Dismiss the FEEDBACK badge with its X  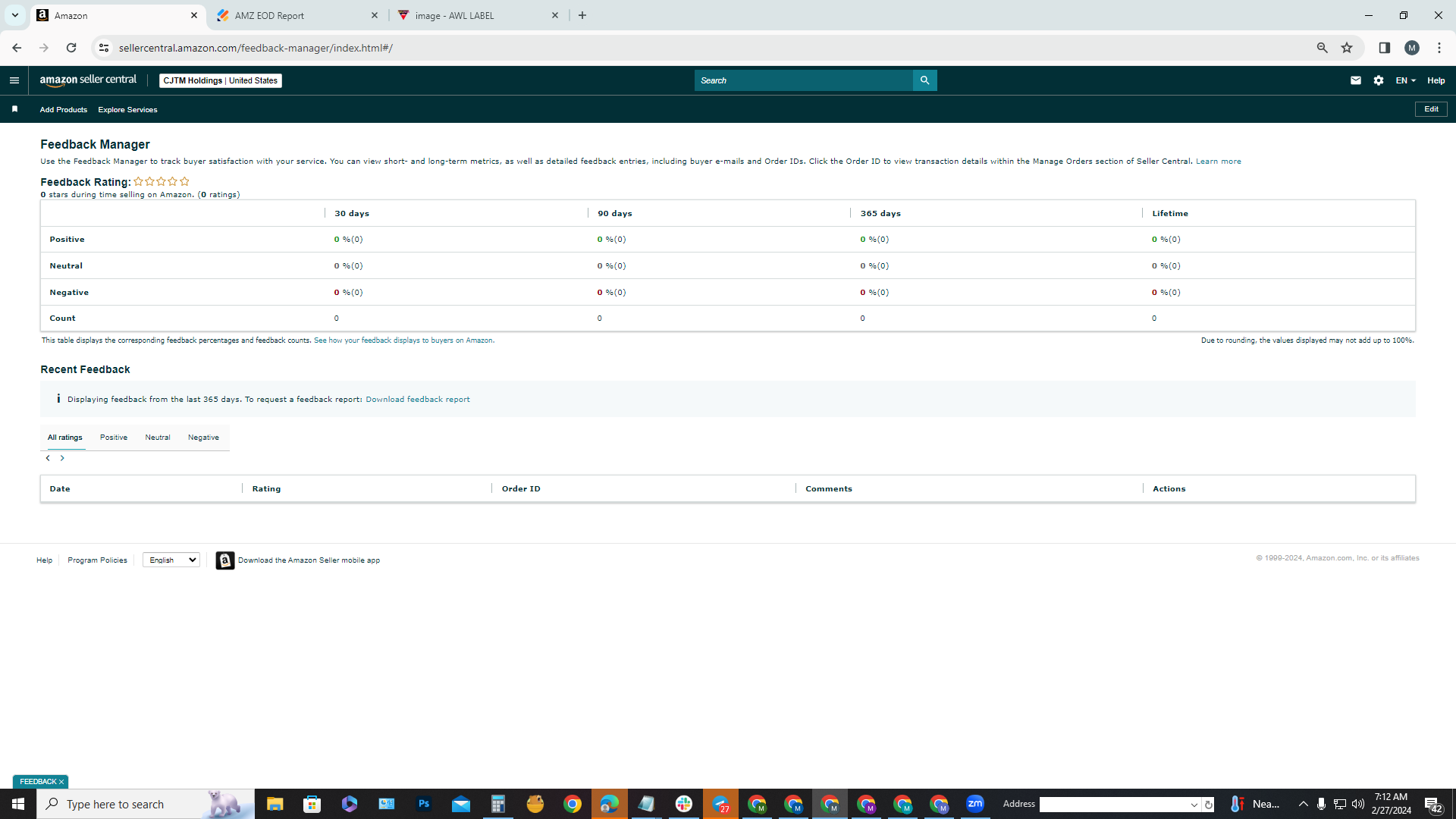pyautogui.click(x=61, y=782)
